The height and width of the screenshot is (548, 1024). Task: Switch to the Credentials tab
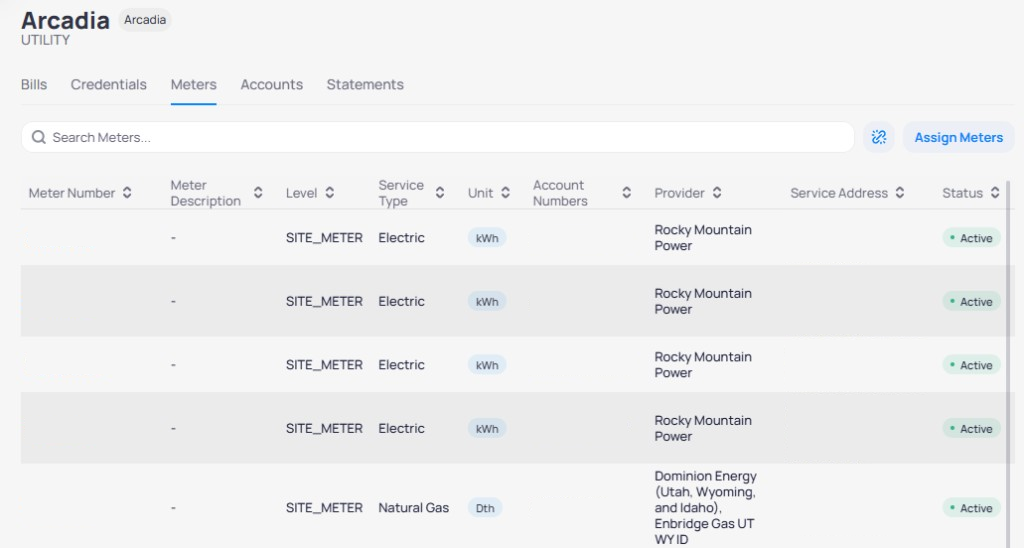(x=108, y=84)
